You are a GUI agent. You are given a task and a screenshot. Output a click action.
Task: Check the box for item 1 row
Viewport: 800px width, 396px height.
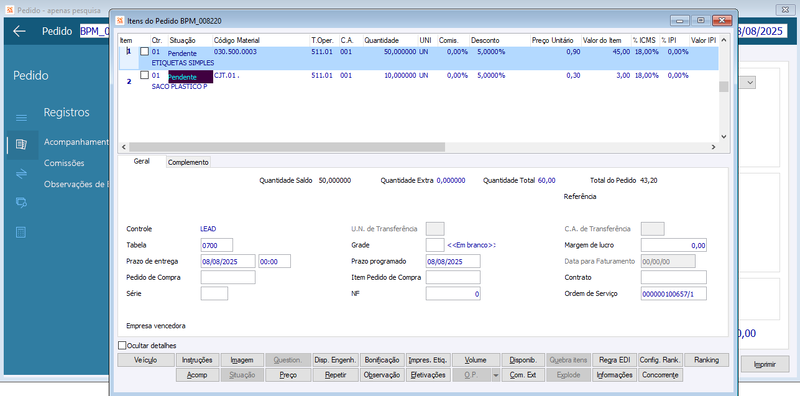145,52
